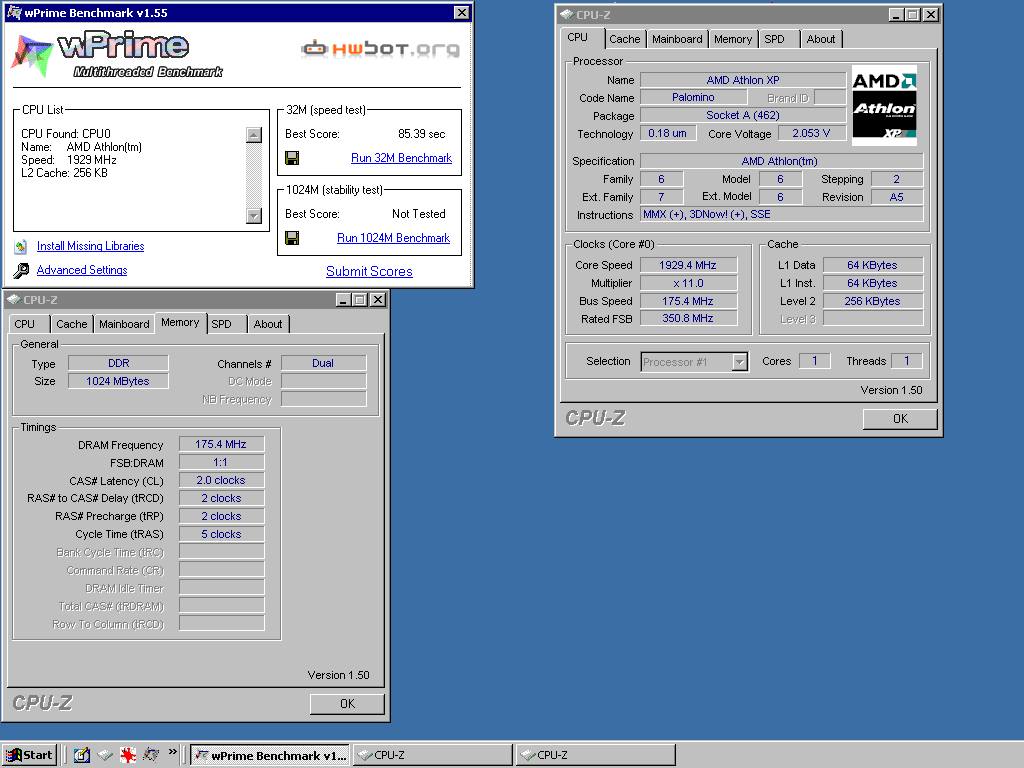Click the wPrime title bar icon
Image resolution: width=1024 pixels, height=768 pixels.
point(13,12)
